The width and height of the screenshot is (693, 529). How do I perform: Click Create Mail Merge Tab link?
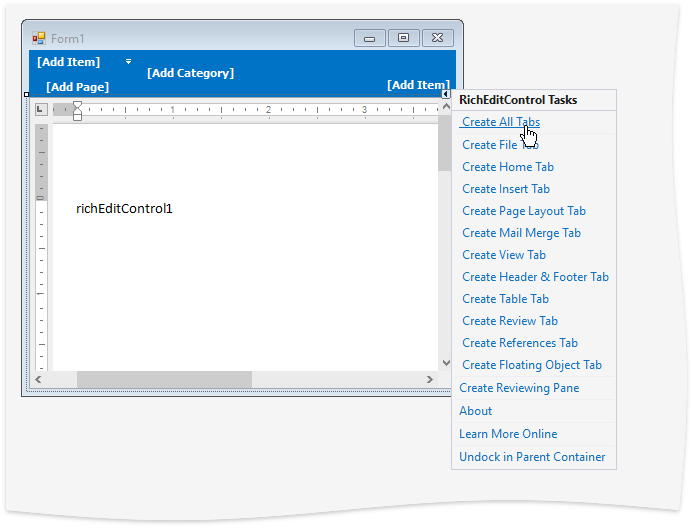pyautogui.click(x=521, y=233)
